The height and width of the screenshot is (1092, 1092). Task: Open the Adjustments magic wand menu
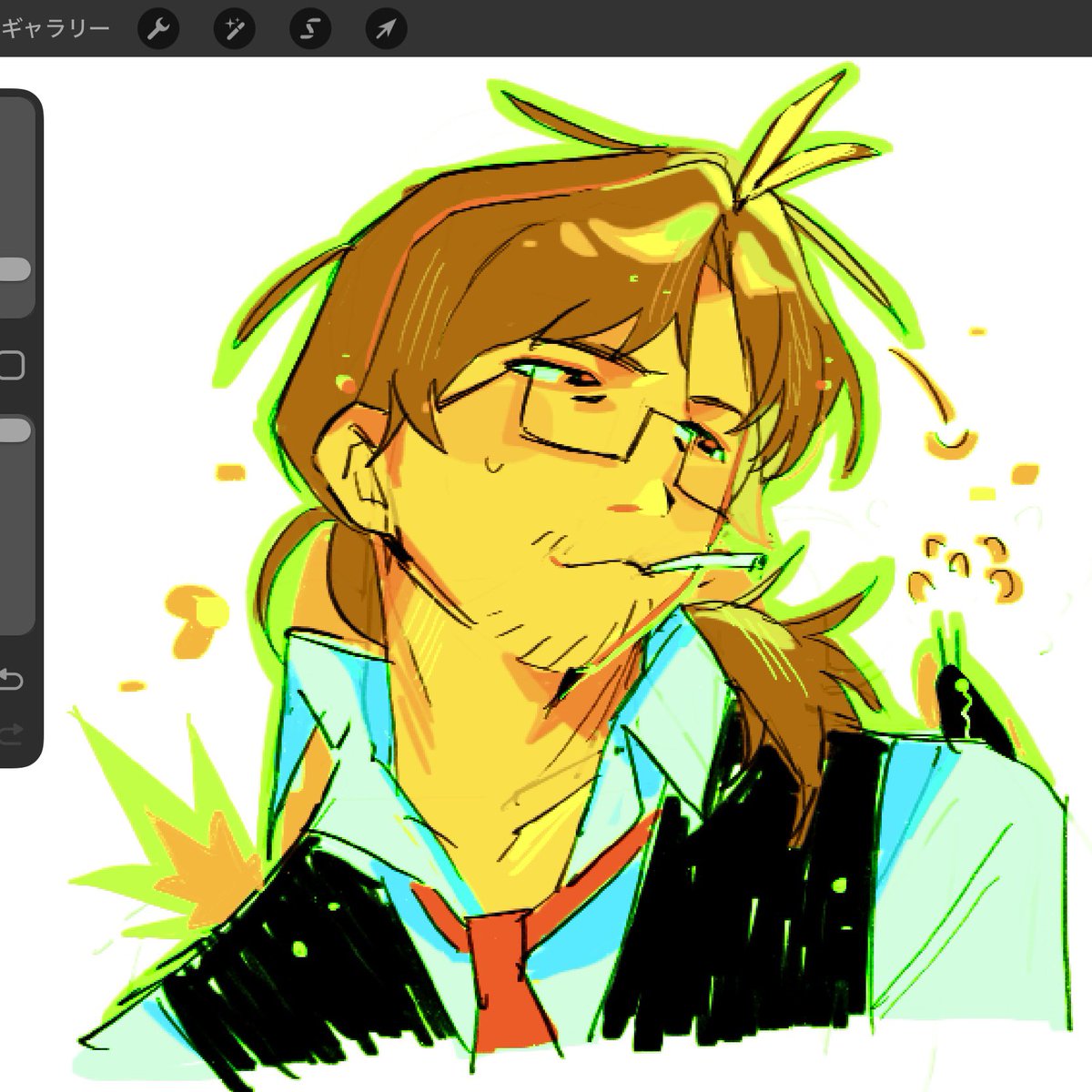click(x=234, y=29)
